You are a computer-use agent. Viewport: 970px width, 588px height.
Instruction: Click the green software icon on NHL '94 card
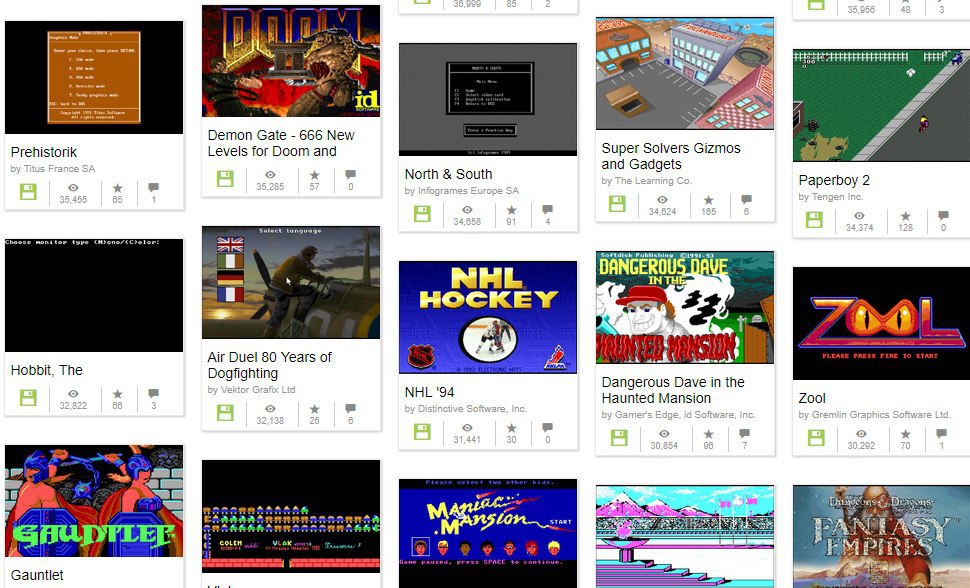tap(423, 431)
